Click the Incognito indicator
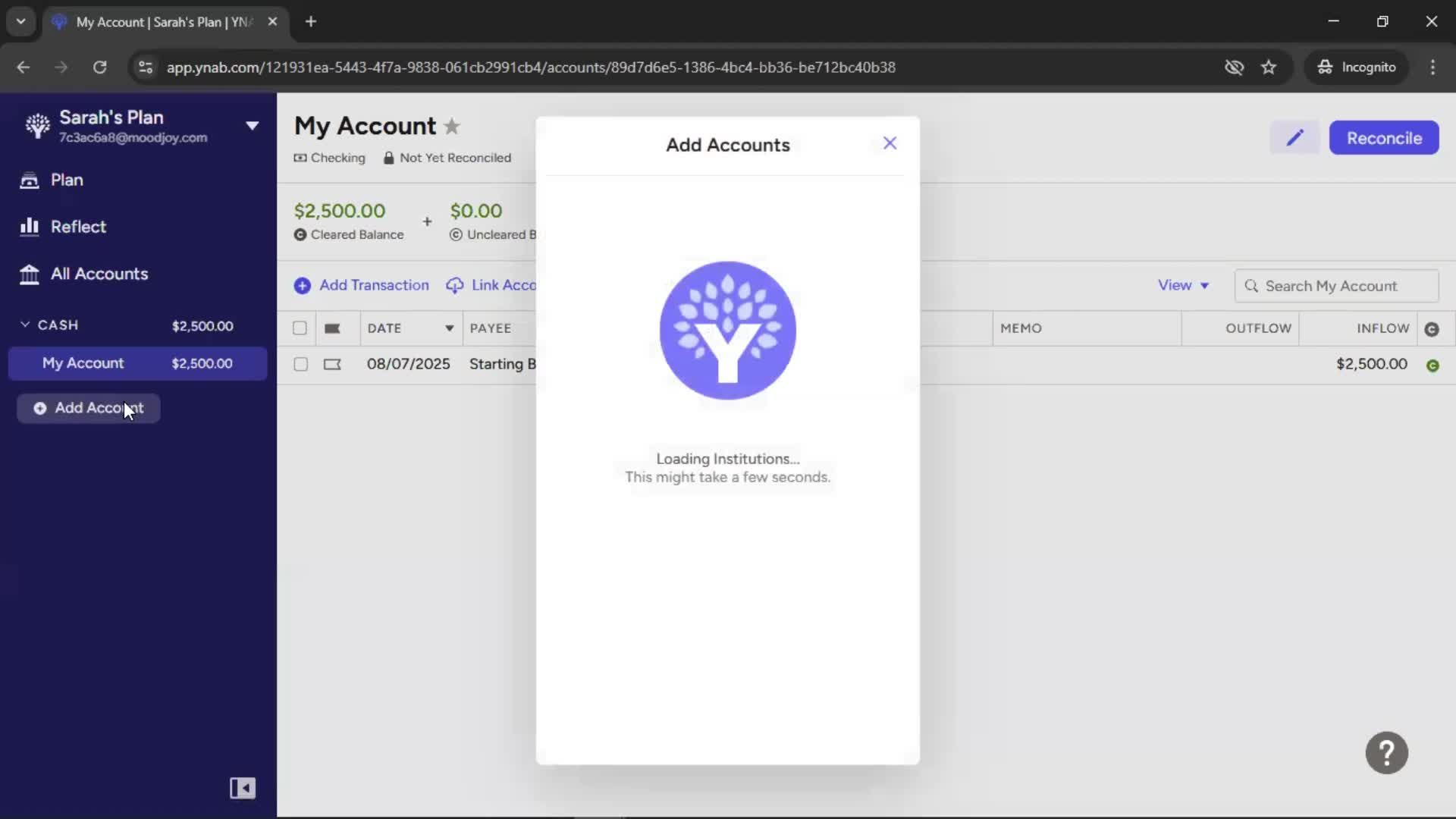The height and width of the screenshot is (819, 1456). pyautogui.click(x=1357, y=67)
